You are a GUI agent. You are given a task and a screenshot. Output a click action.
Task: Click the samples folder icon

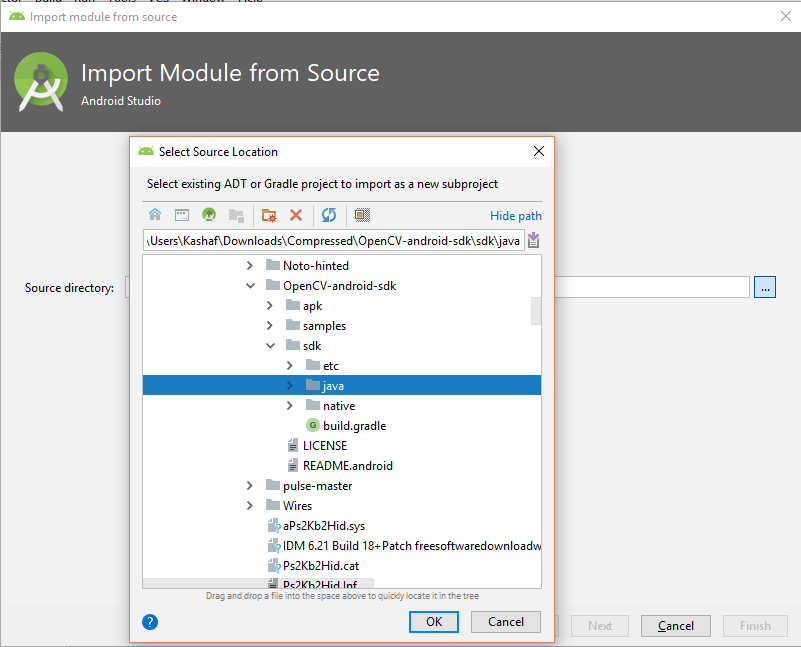293,325
